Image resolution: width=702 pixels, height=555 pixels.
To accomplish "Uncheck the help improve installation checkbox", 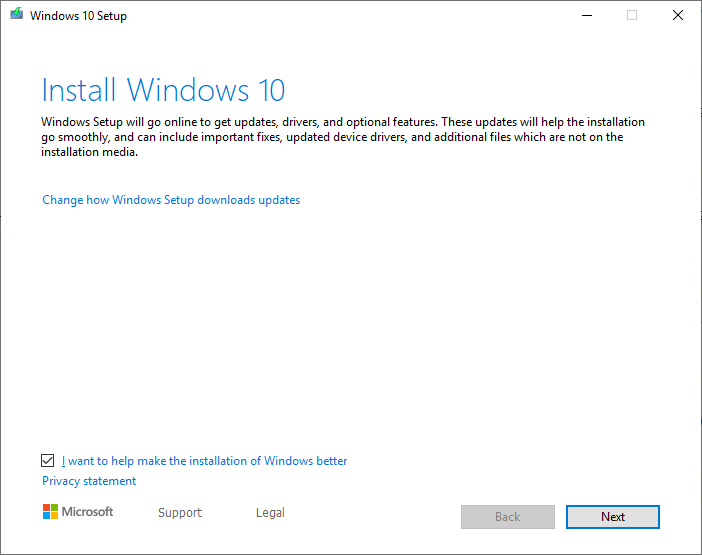I will (x=47, y=461).
